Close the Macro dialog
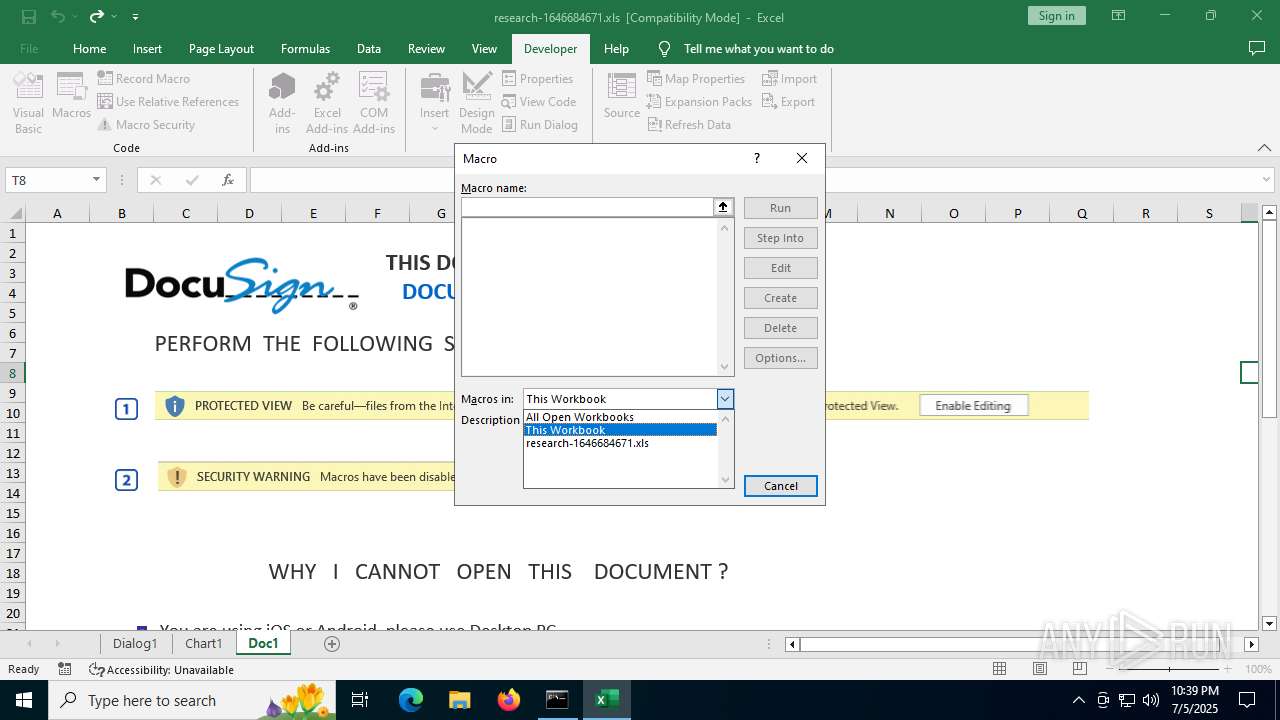 pyautogui.click(x=802, y=158)
